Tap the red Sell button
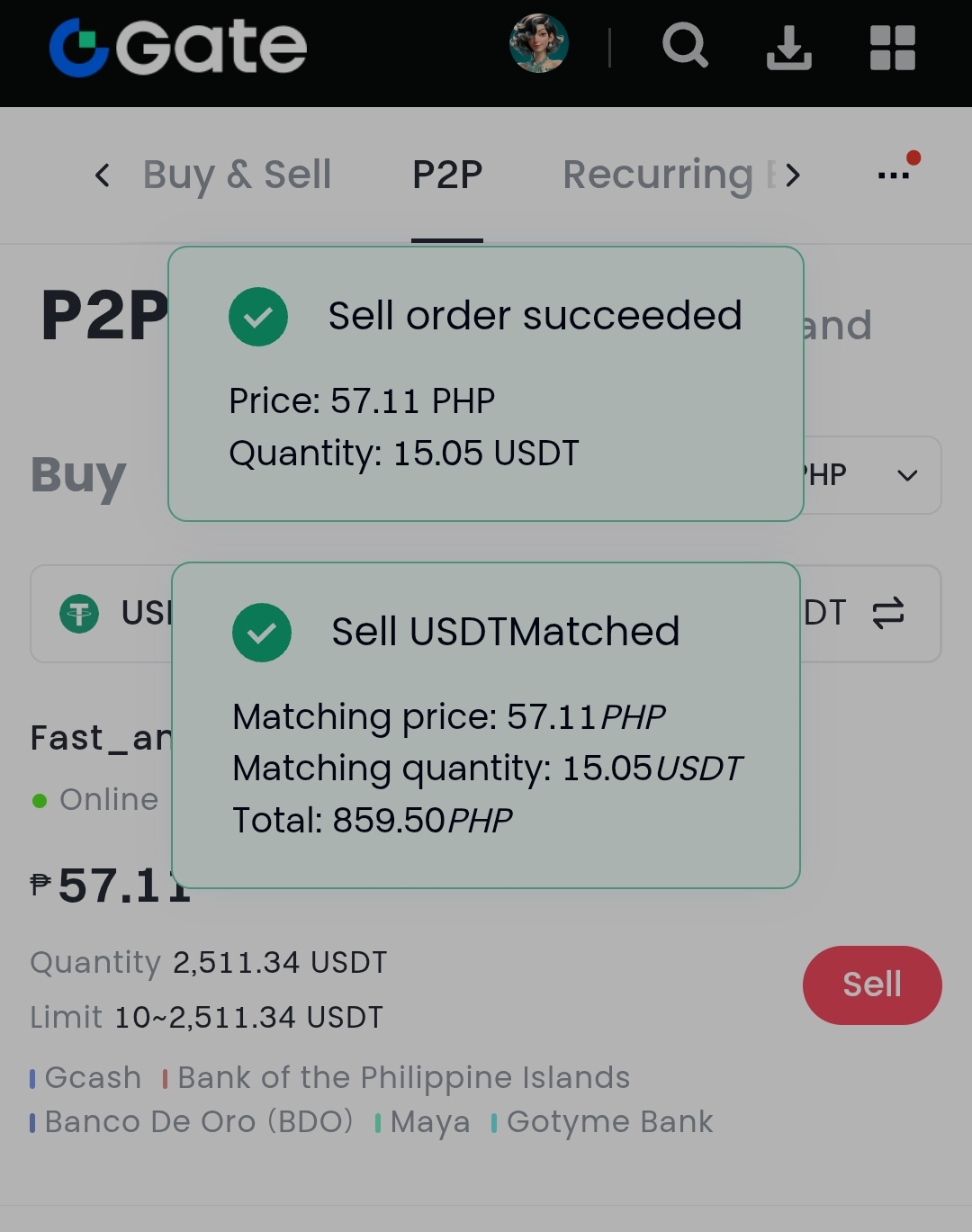 (872, 985)
